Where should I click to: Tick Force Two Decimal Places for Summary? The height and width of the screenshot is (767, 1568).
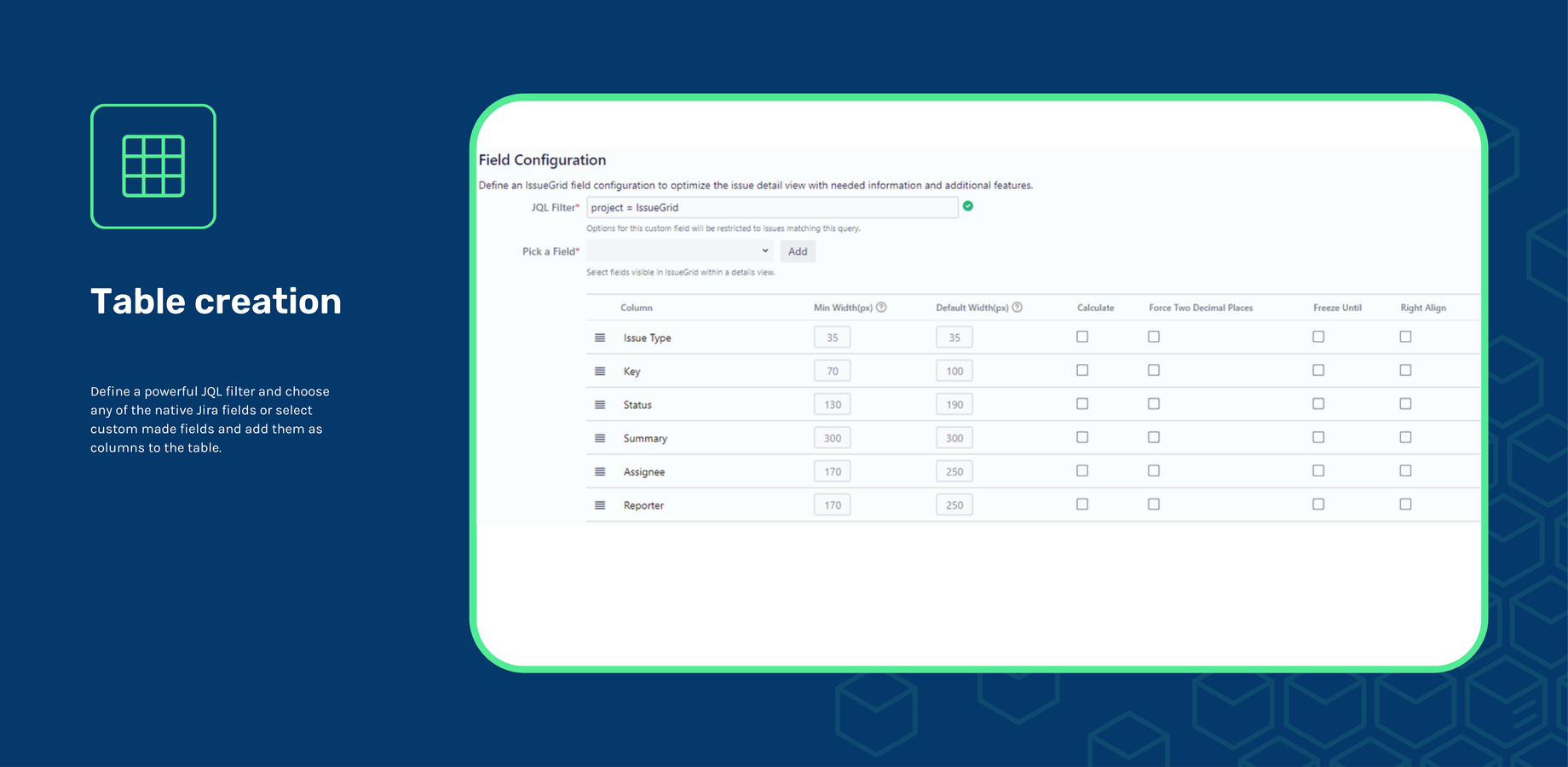tap(1154, 437)
